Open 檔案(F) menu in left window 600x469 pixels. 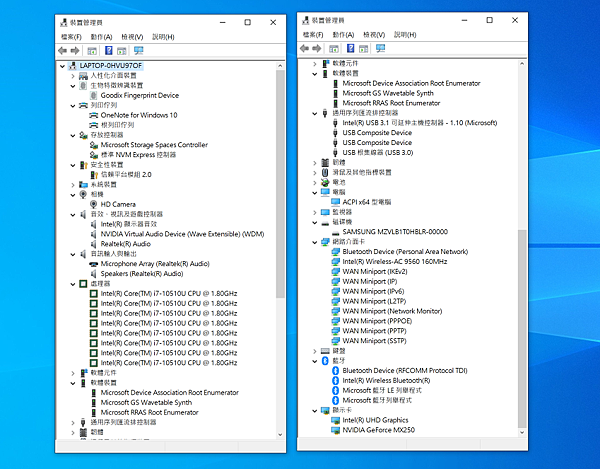(x=71, y=37)
